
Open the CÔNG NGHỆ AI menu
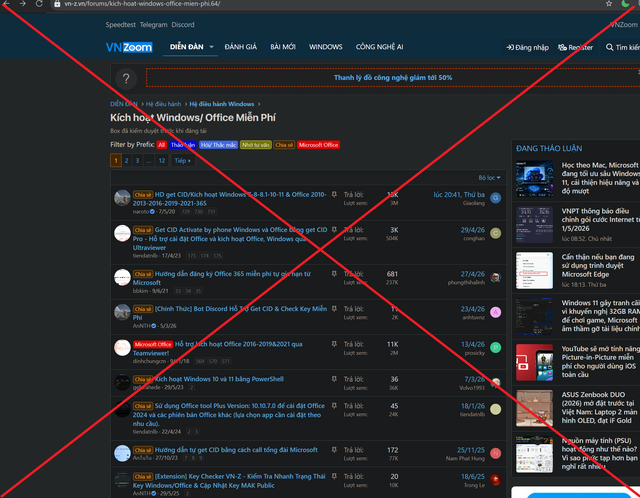click(379, 47)
